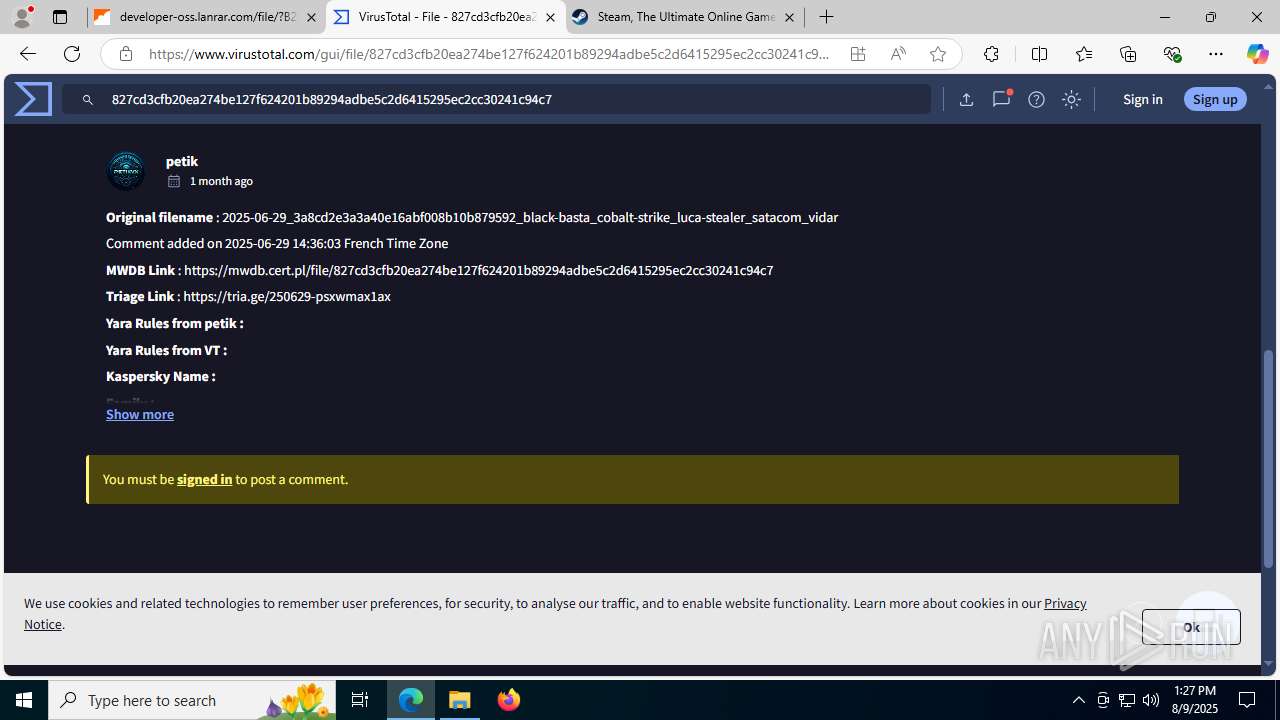Click the app available install icon
Image resolution: width=1280 pixels, height=720 pixels.
pyautogui.click(x=858, y=54)
